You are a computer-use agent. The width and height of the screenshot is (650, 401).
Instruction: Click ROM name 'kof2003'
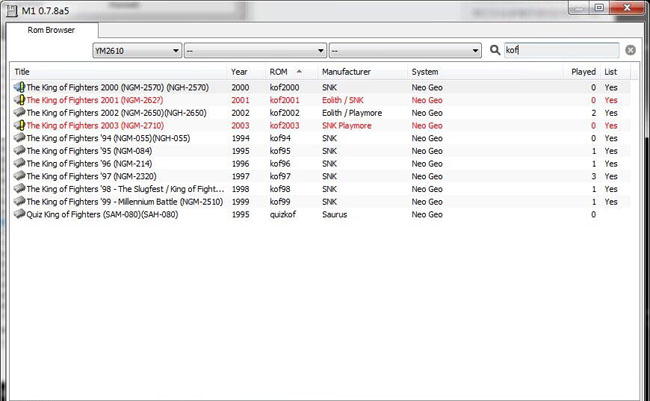coord(284,125)
